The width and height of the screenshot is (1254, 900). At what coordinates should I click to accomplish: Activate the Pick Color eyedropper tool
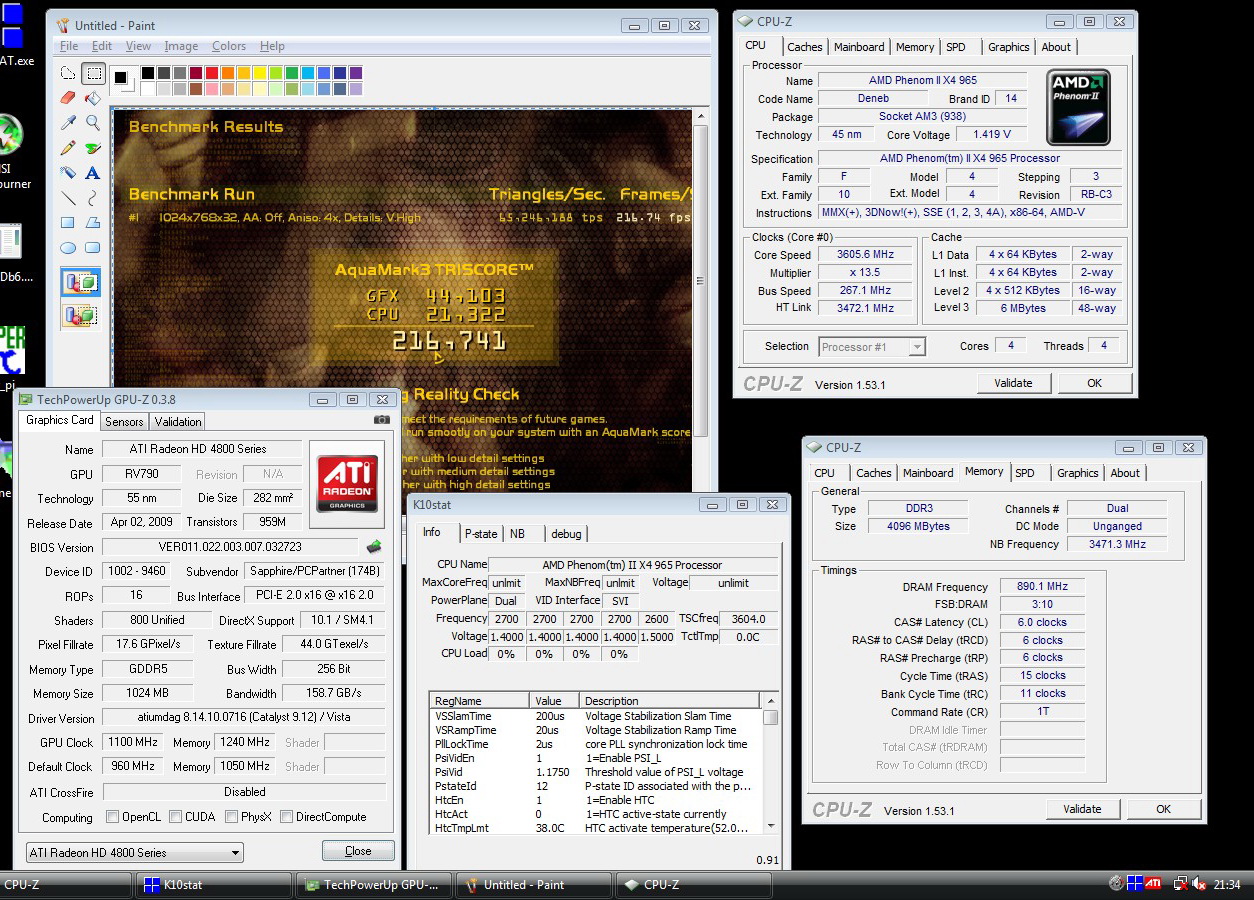point(68,122)
